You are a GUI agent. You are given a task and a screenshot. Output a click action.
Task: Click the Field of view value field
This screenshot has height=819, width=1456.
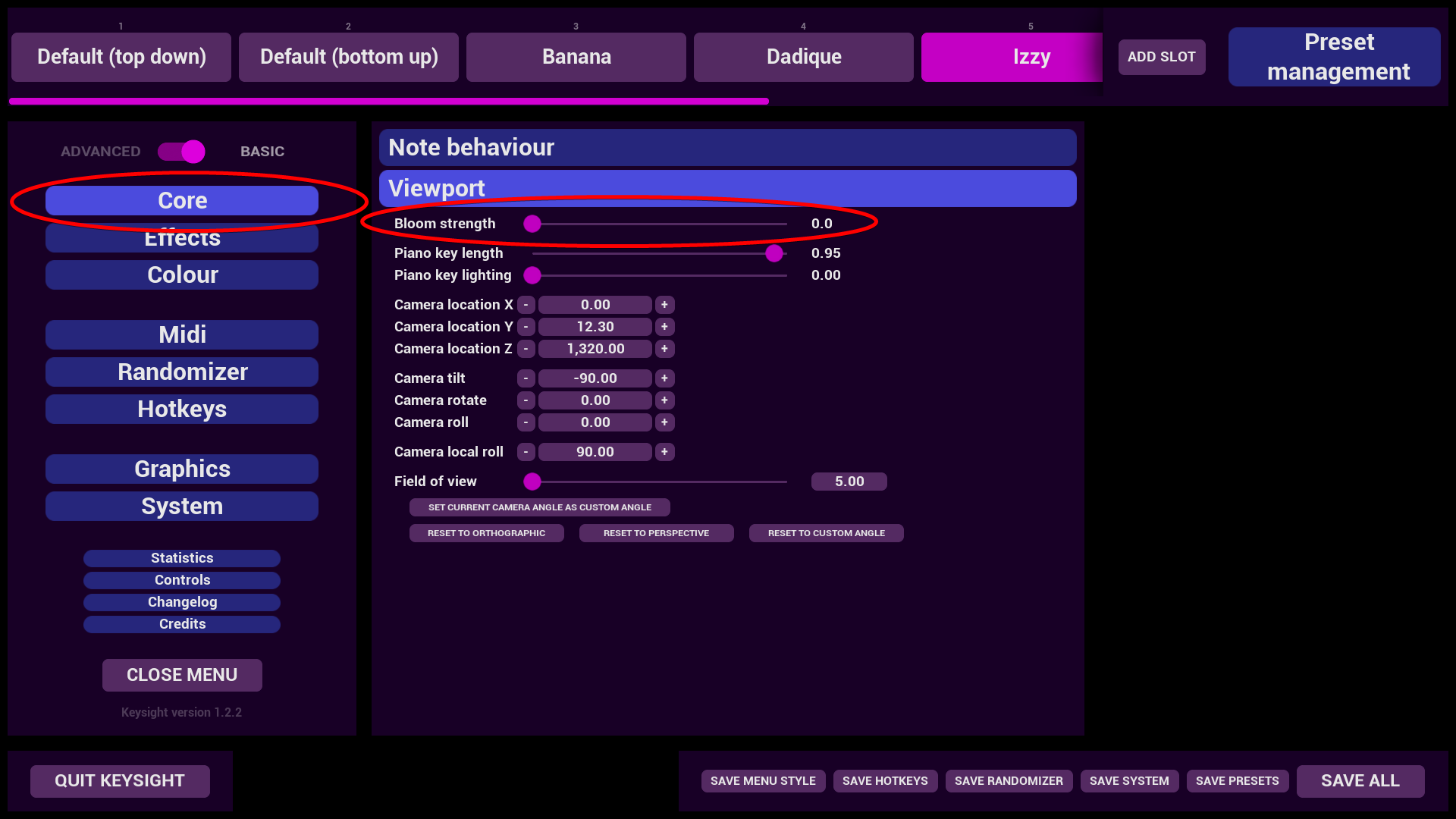tap(849, 482)
